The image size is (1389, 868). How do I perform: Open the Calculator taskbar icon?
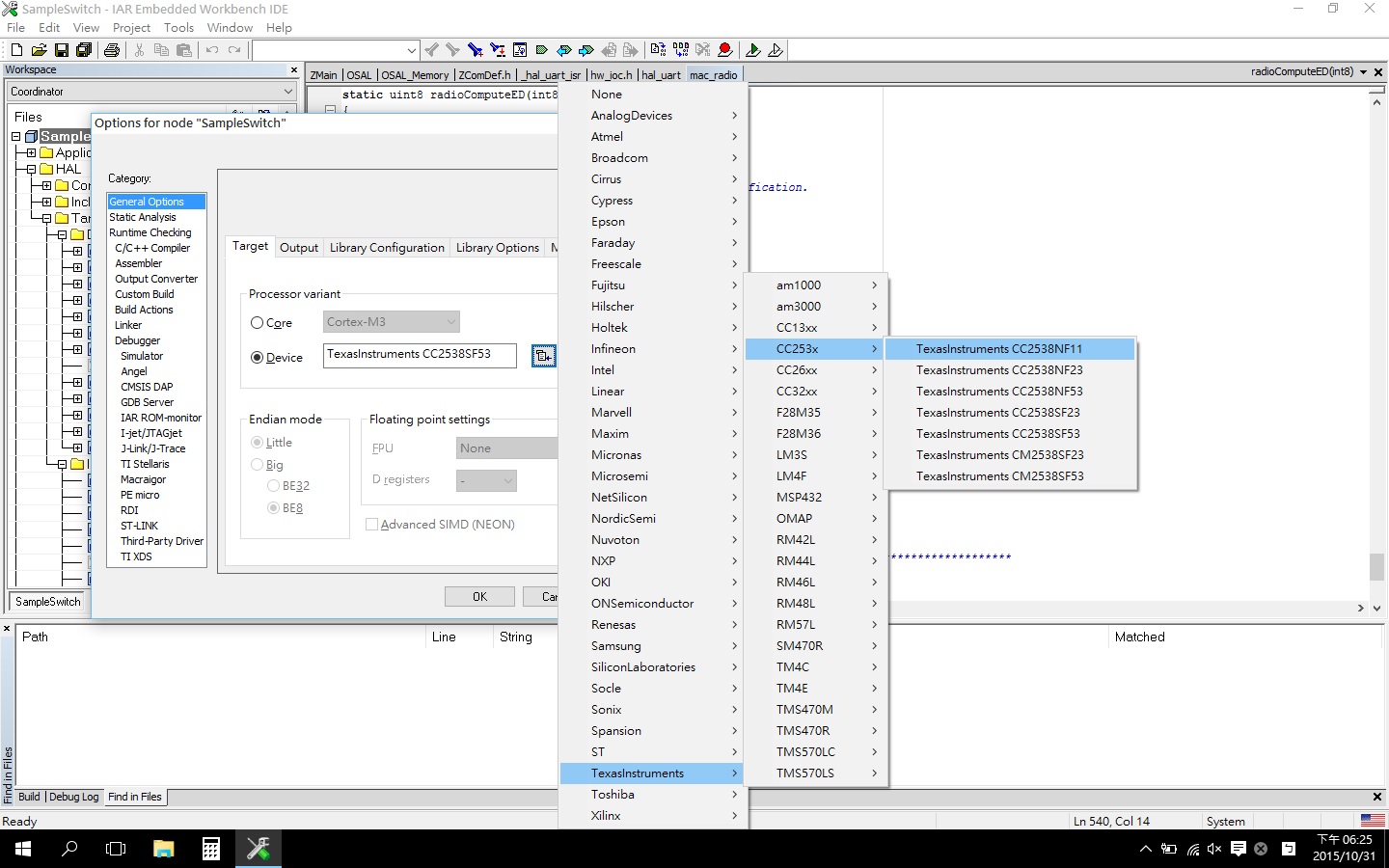click(x=211, y=849)
